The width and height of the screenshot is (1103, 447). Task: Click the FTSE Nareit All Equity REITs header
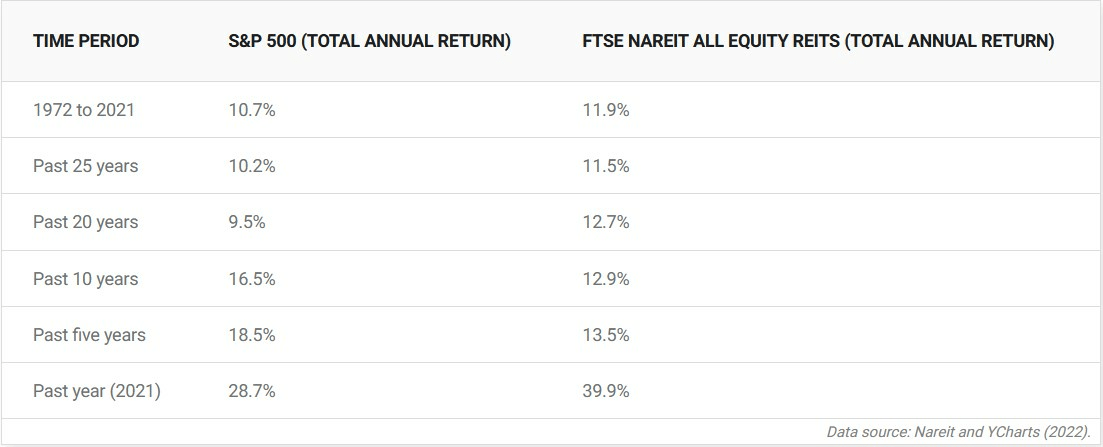click(x=818, y=42)
